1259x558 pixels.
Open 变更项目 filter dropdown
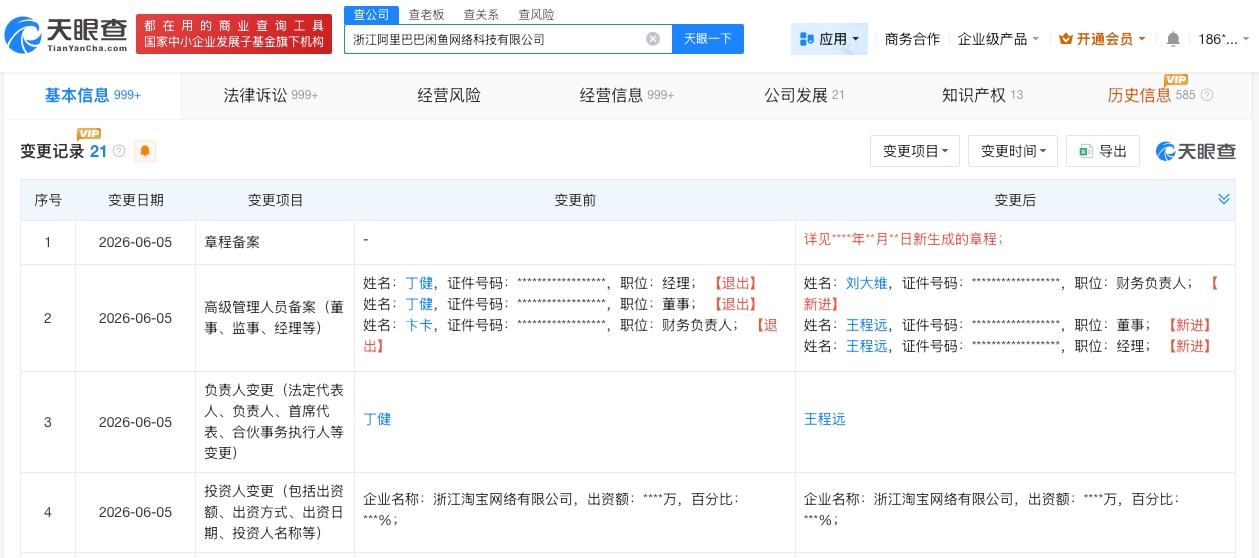[x=915, y=151]
